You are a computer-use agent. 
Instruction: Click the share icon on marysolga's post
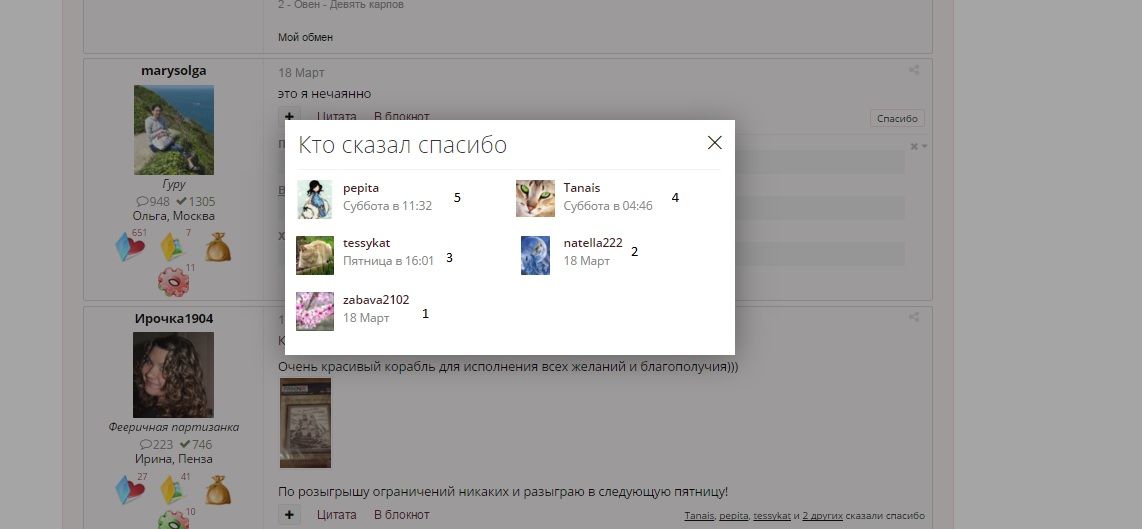click(914, 71)
